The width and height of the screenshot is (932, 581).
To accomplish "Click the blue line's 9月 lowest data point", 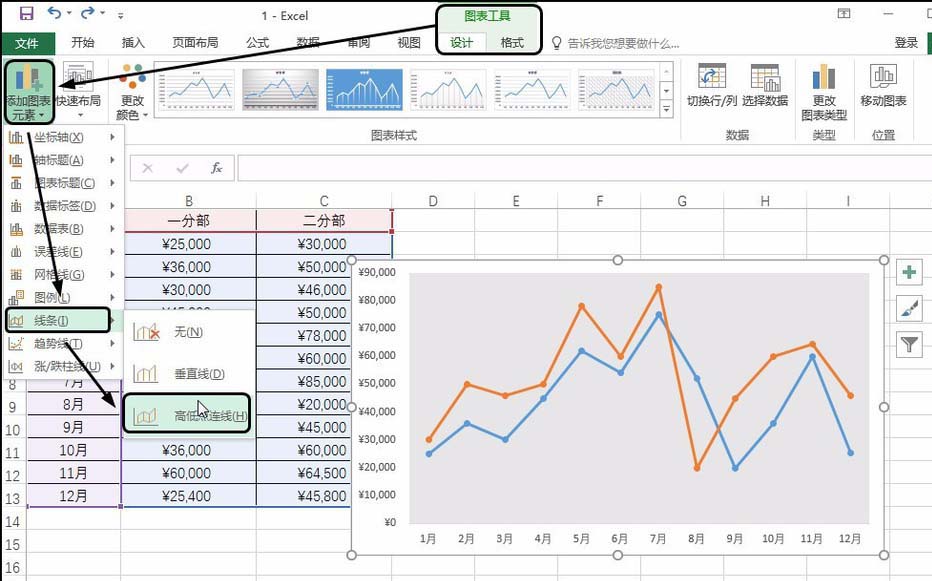I will pos(735,468).
